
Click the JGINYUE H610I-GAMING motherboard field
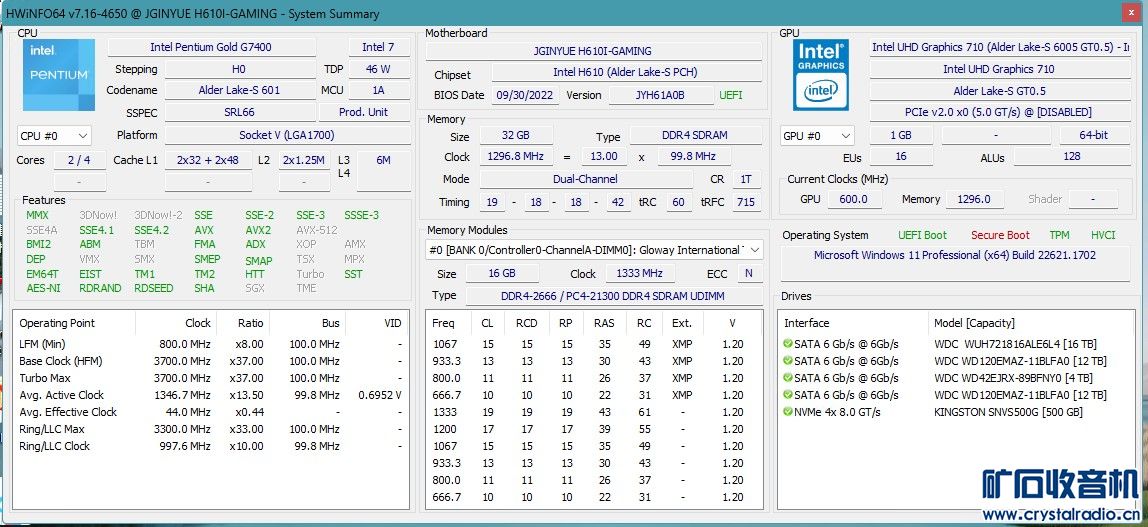click(593, 51)
